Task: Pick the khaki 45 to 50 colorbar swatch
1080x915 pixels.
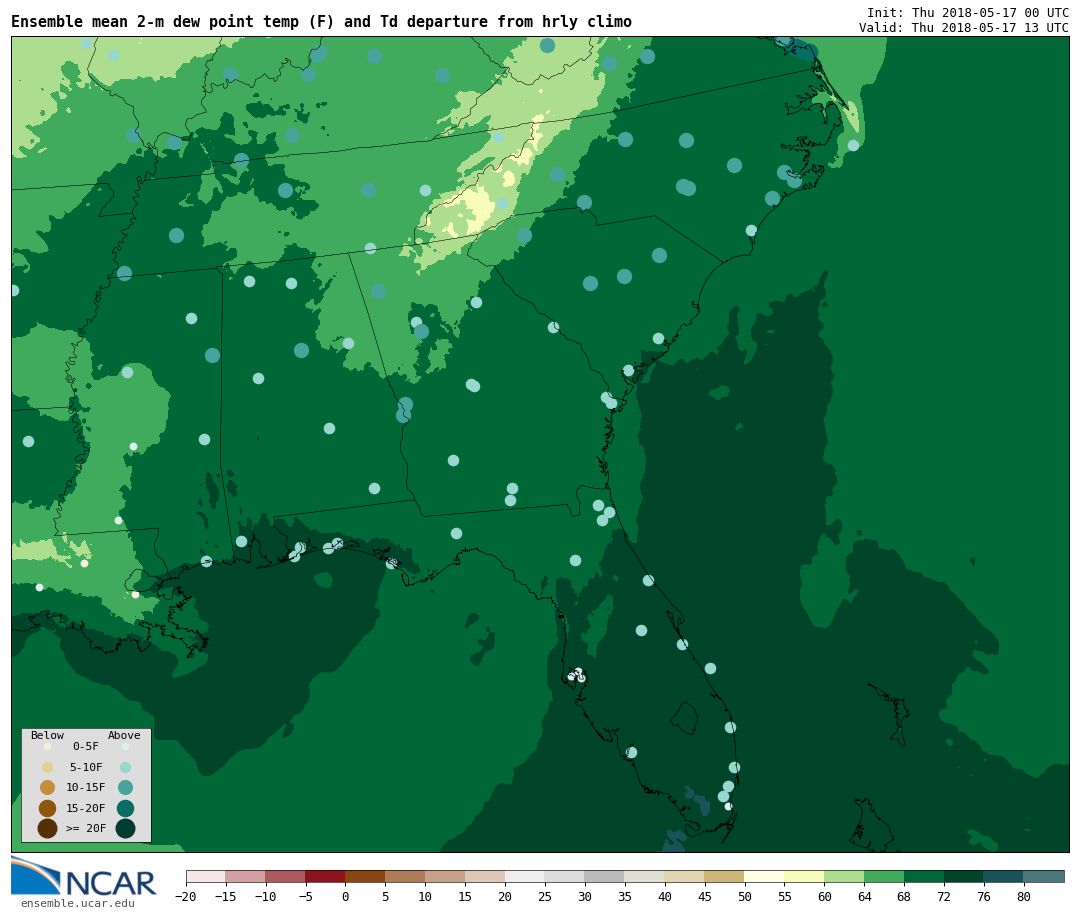Action: pyautogui.click(x=725, y=876)
